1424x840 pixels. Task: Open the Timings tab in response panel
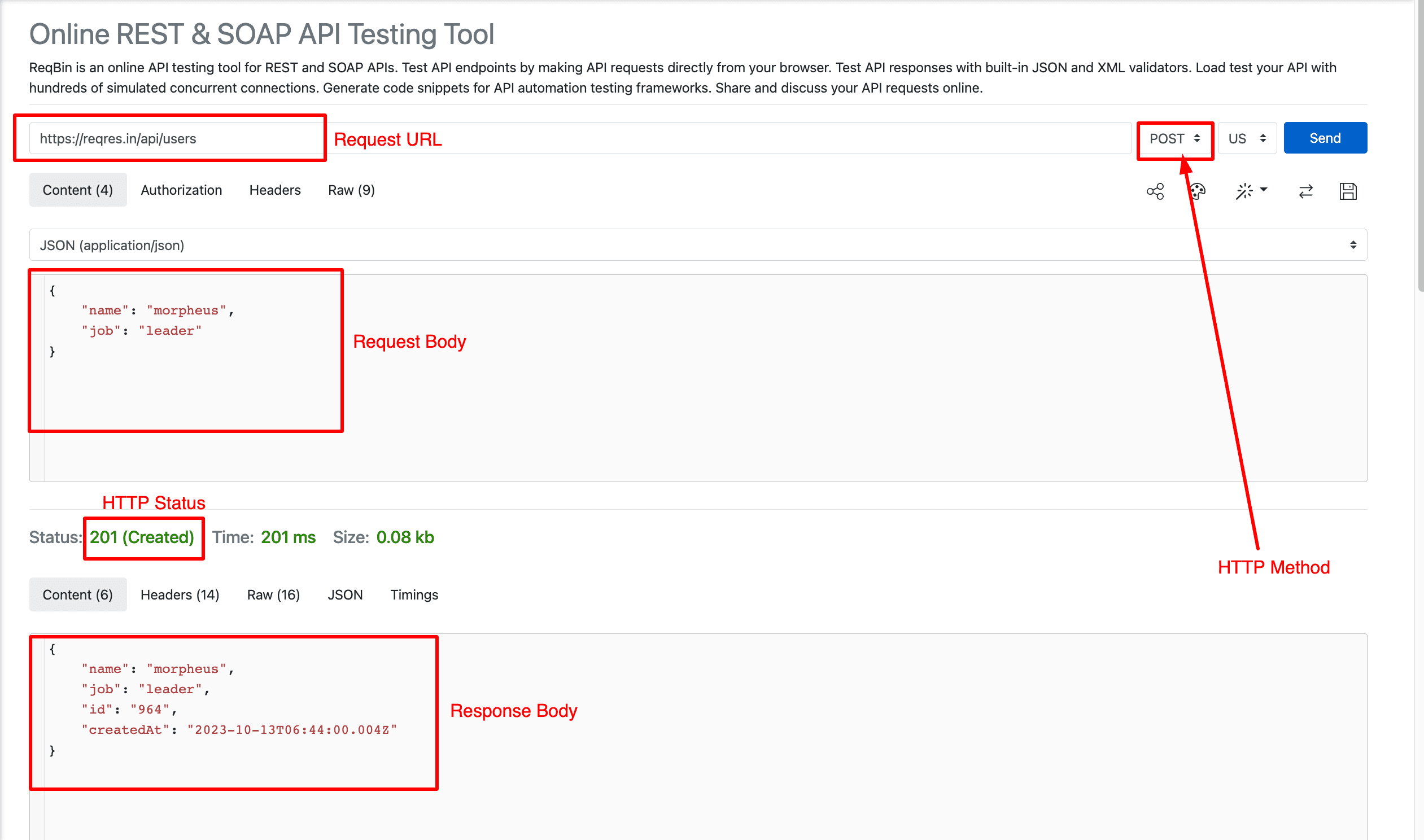414,594
